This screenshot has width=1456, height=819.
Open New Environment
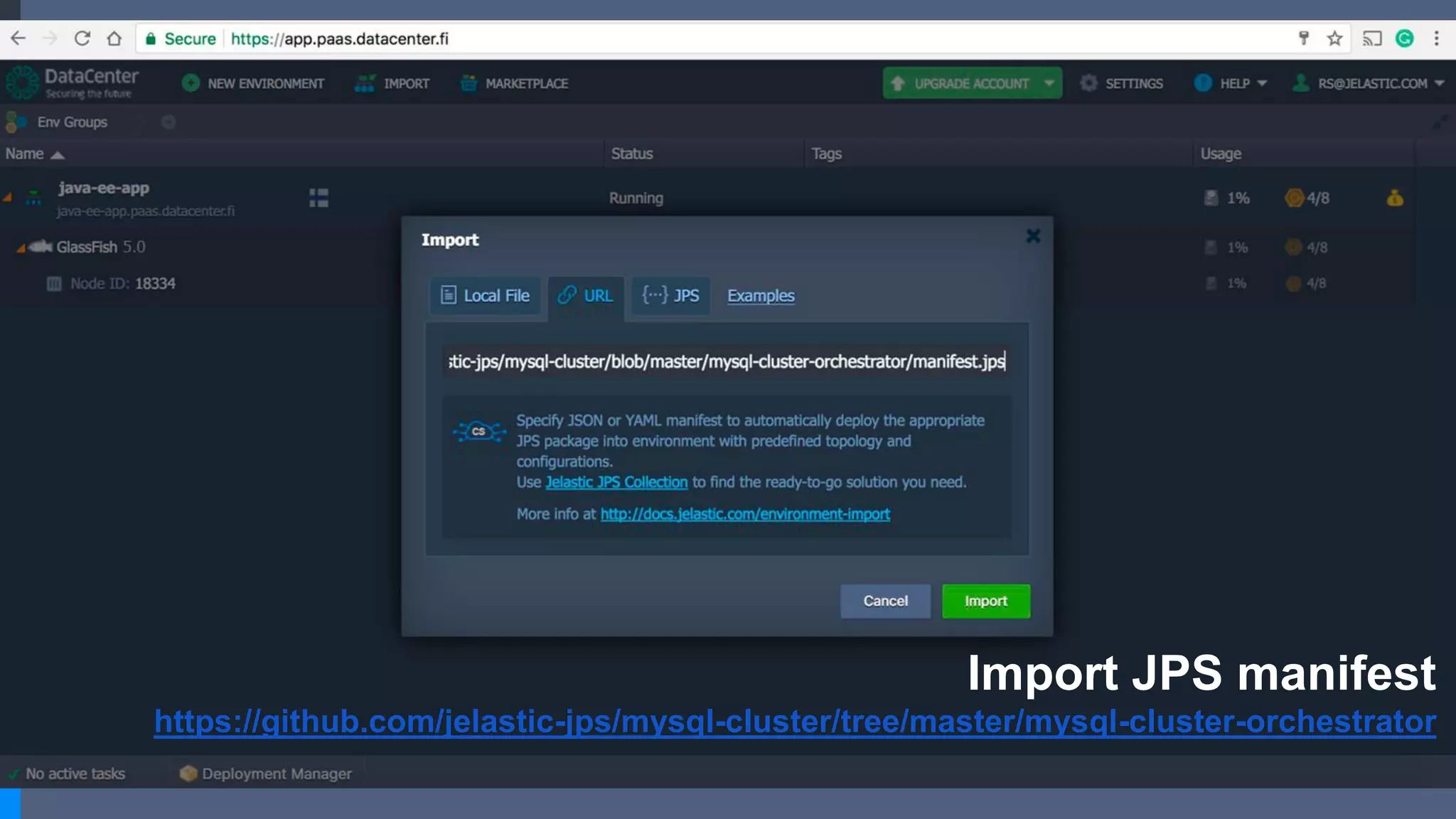tap(252, 83)
